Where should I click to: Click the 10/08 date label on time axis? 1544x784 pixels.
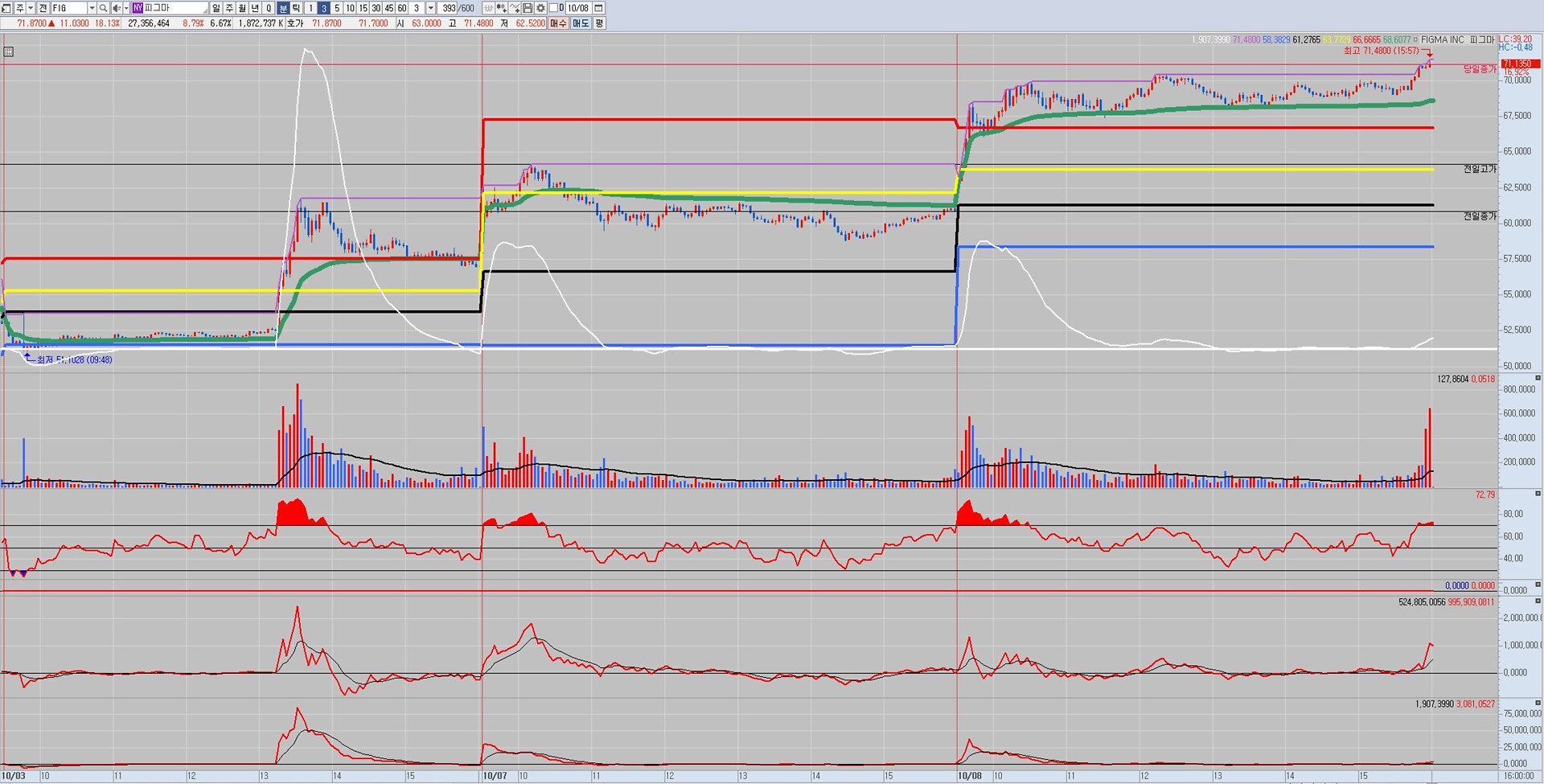(970, 776)
